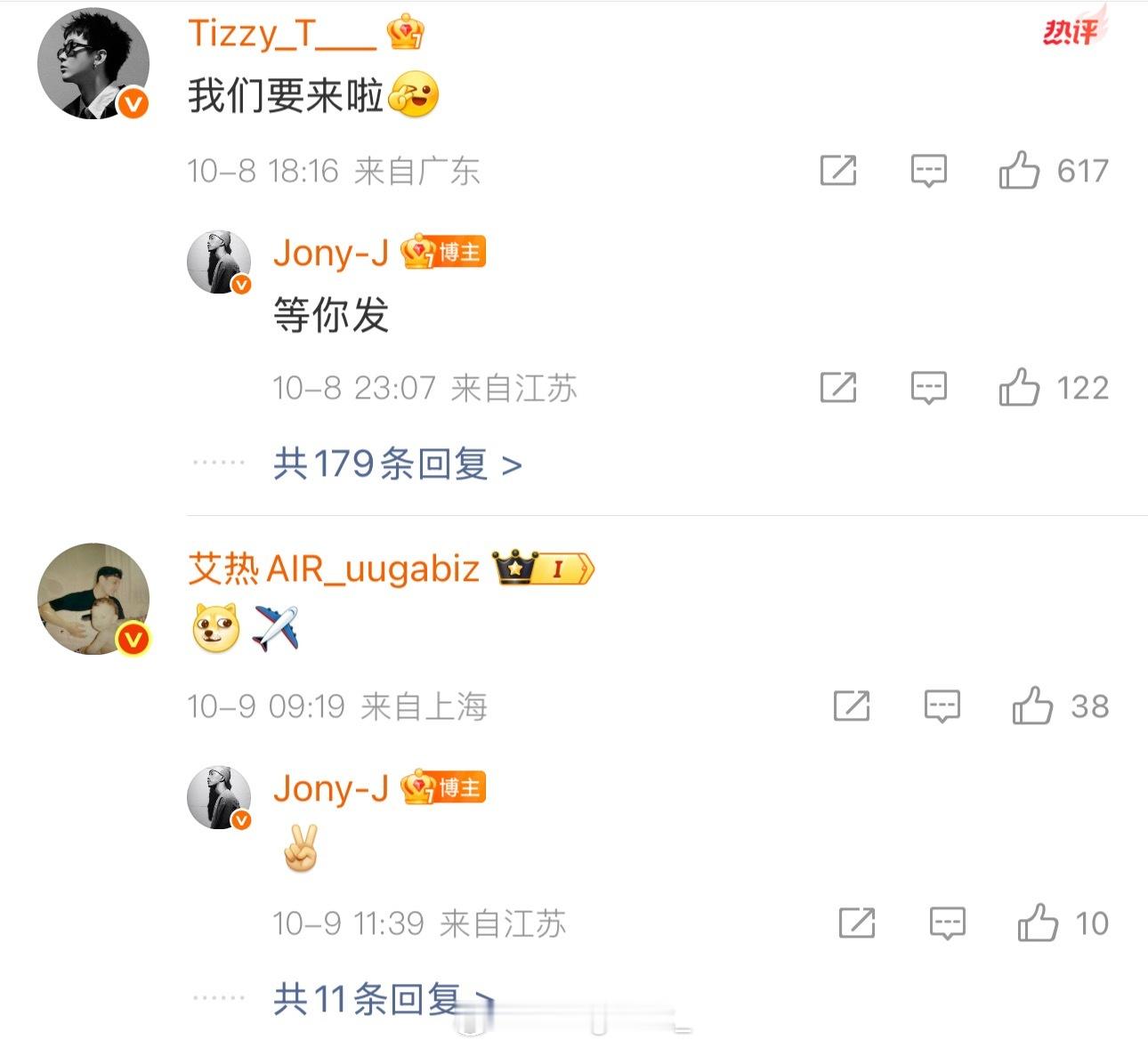This screenshot has height=1048, width=1148.
Task: Expand all 179 replies
Action: (397, 464)
